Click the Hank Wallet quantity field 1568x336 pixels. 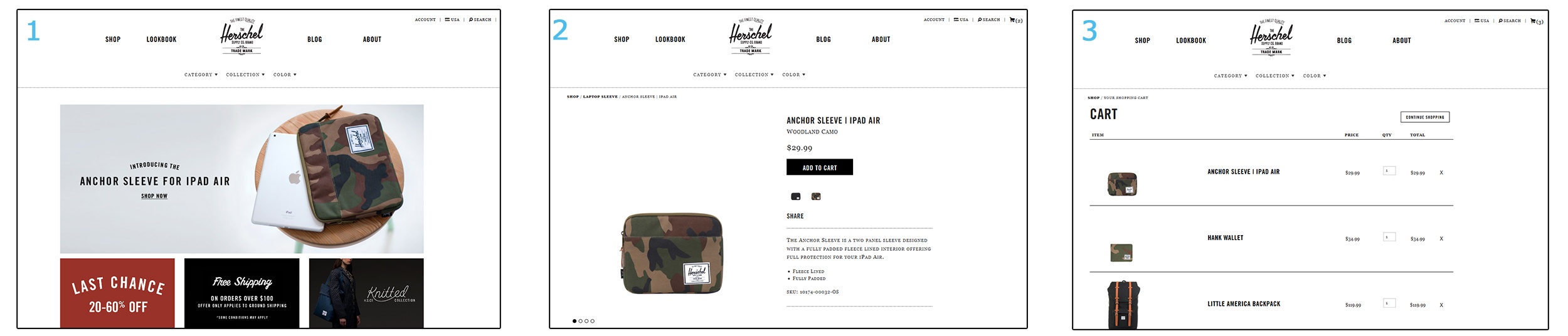point(1389,237)
